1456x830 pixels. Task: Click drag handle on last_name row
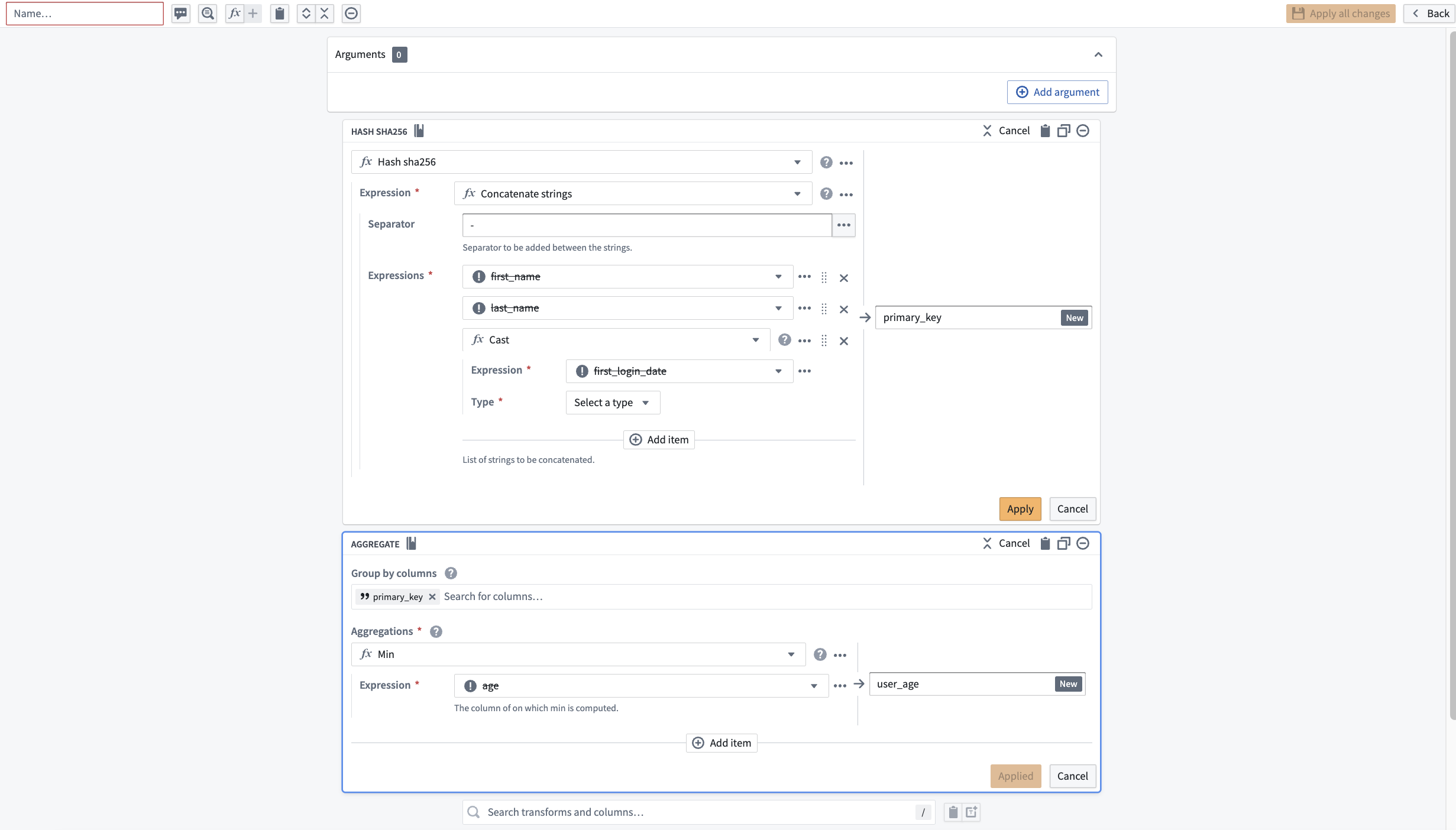point(824,309)
